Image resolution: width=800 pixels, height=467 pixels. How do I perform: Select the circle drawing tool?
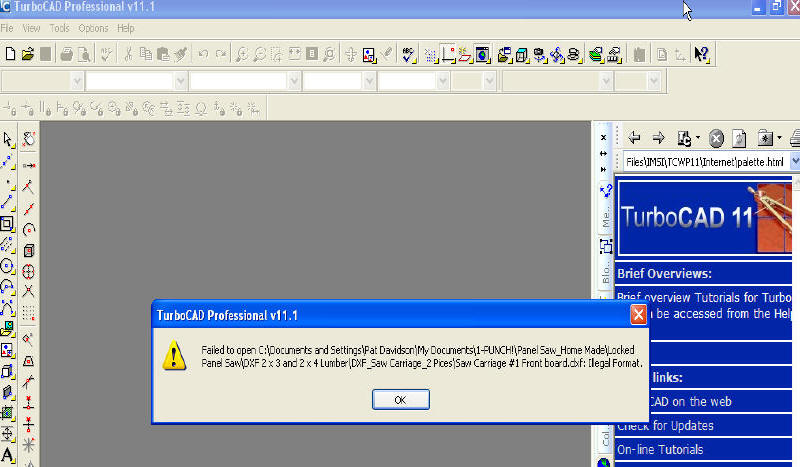[7, 266]
